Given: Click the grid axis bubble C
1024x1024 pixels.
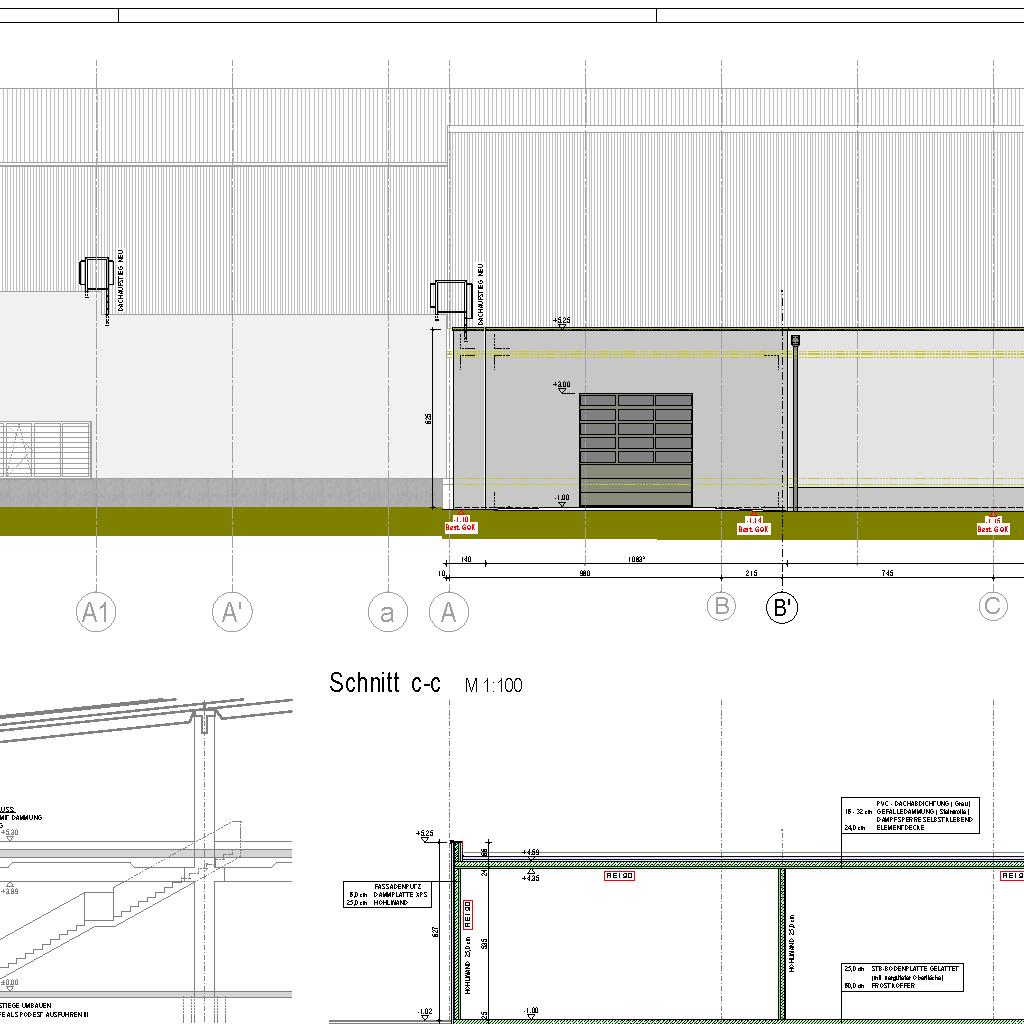Looking at the screenshot, I should tap(992, 606).
